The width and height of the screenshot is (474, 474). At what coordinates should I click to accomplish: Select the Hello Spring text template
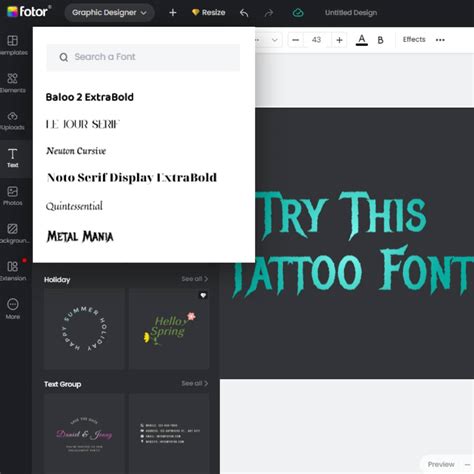(x=169, y=329)
